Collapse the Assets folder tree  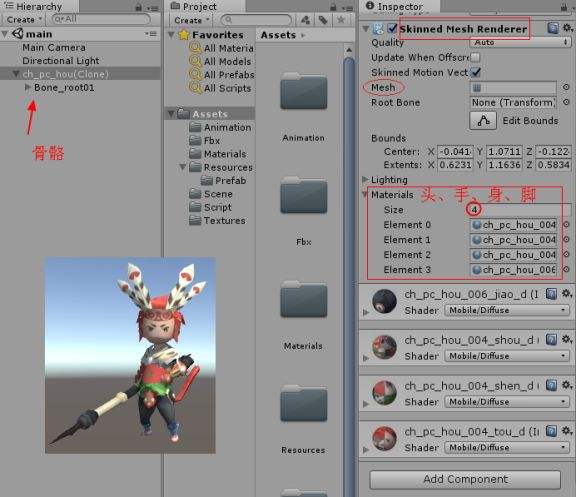click(x=171, y=114)
